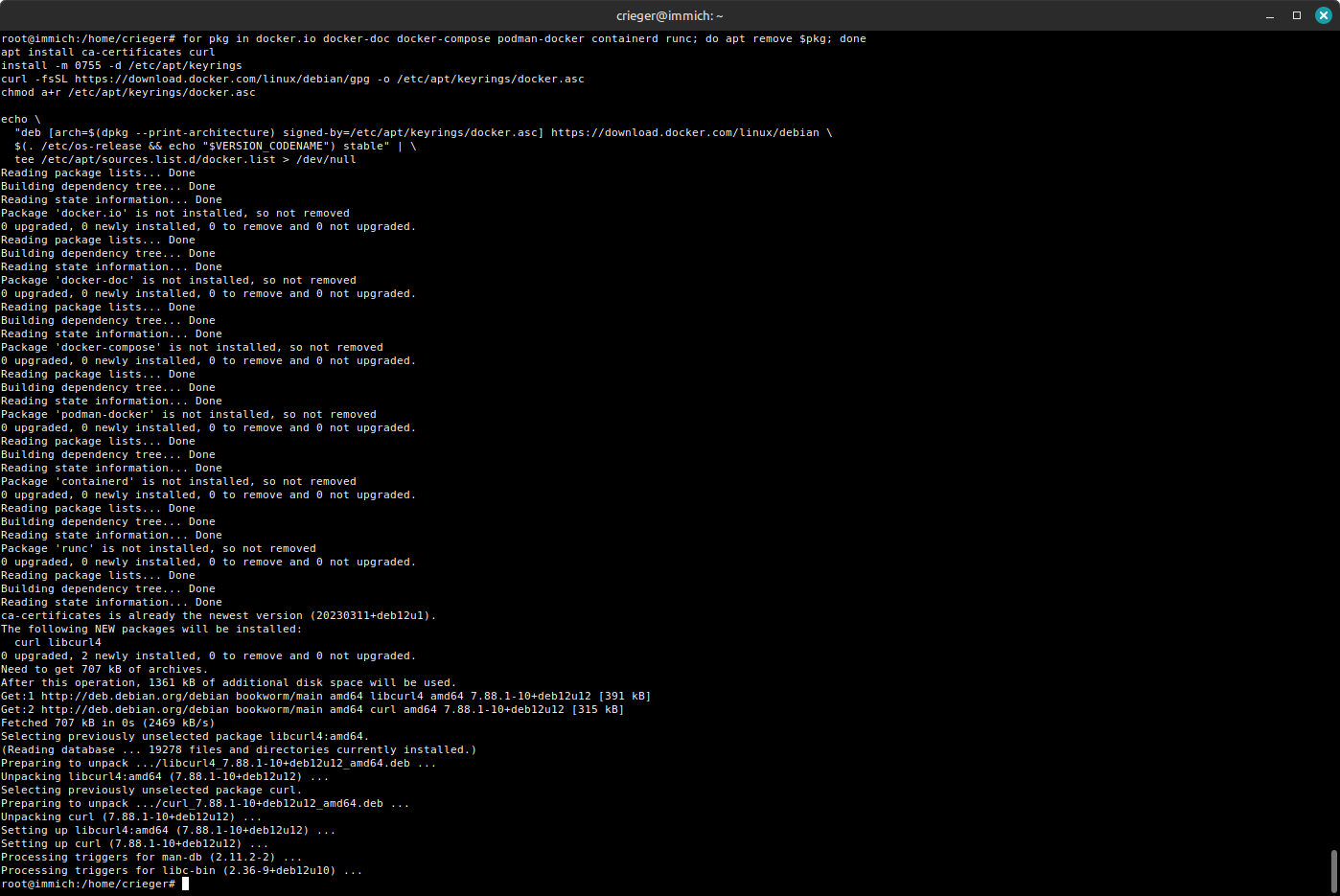
Task: Click "Package 'docker-compose' is not installed" line
Action: pos(192,347)
